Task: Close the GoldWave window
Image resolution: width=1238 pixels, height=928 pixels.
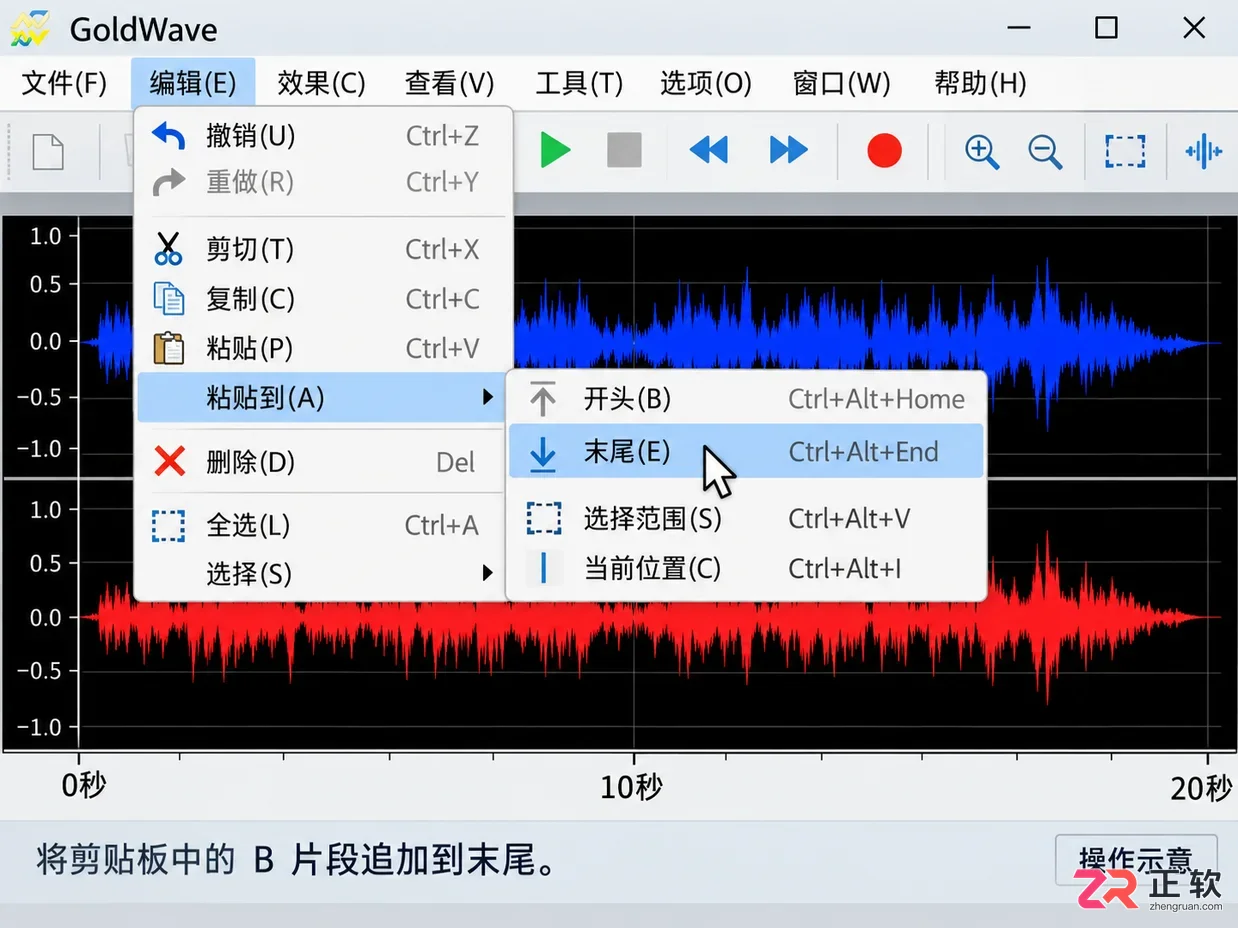Action: point(1194,28)
